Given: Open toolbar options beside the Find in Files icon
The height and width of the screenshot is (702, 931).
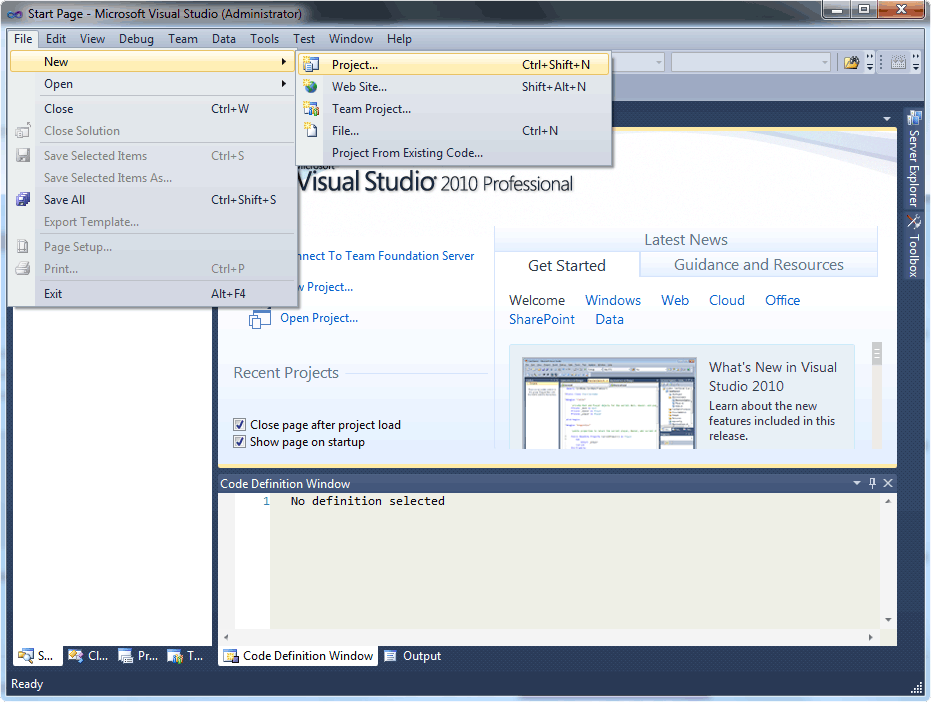Looking at the screenshot, I should [x=870, y=62].
